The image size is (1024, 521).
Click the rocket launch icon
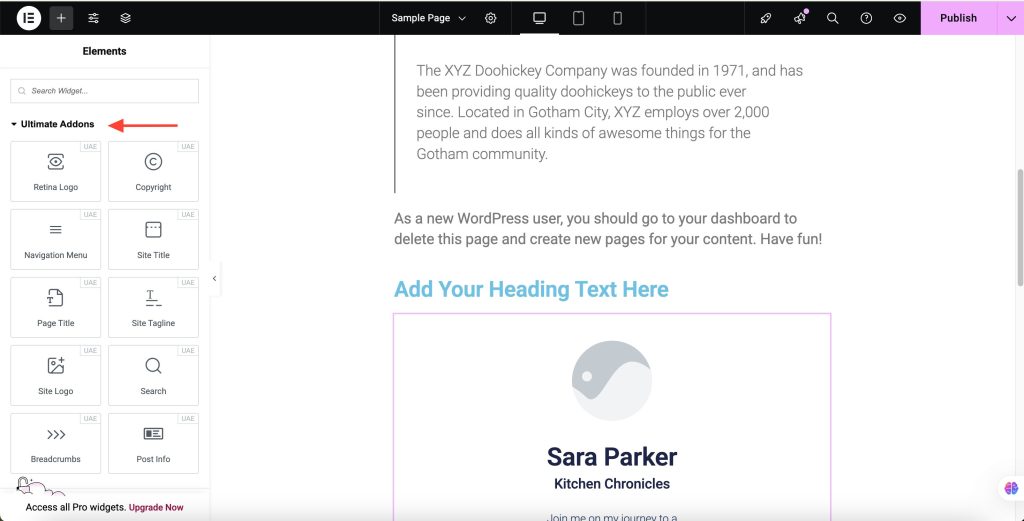pyautogui.click(x=766, y=18)
